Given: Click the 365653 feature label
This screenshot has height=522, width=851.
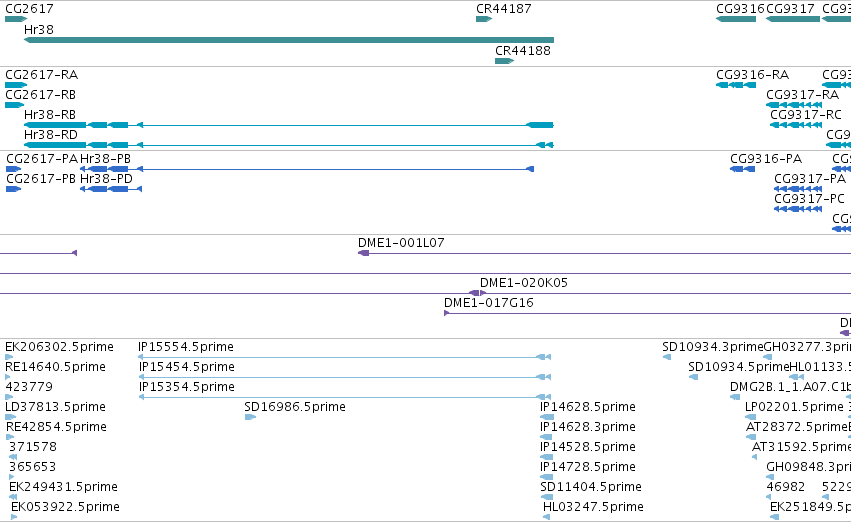Looking at the screenshot, I should (x=32, y=467).
